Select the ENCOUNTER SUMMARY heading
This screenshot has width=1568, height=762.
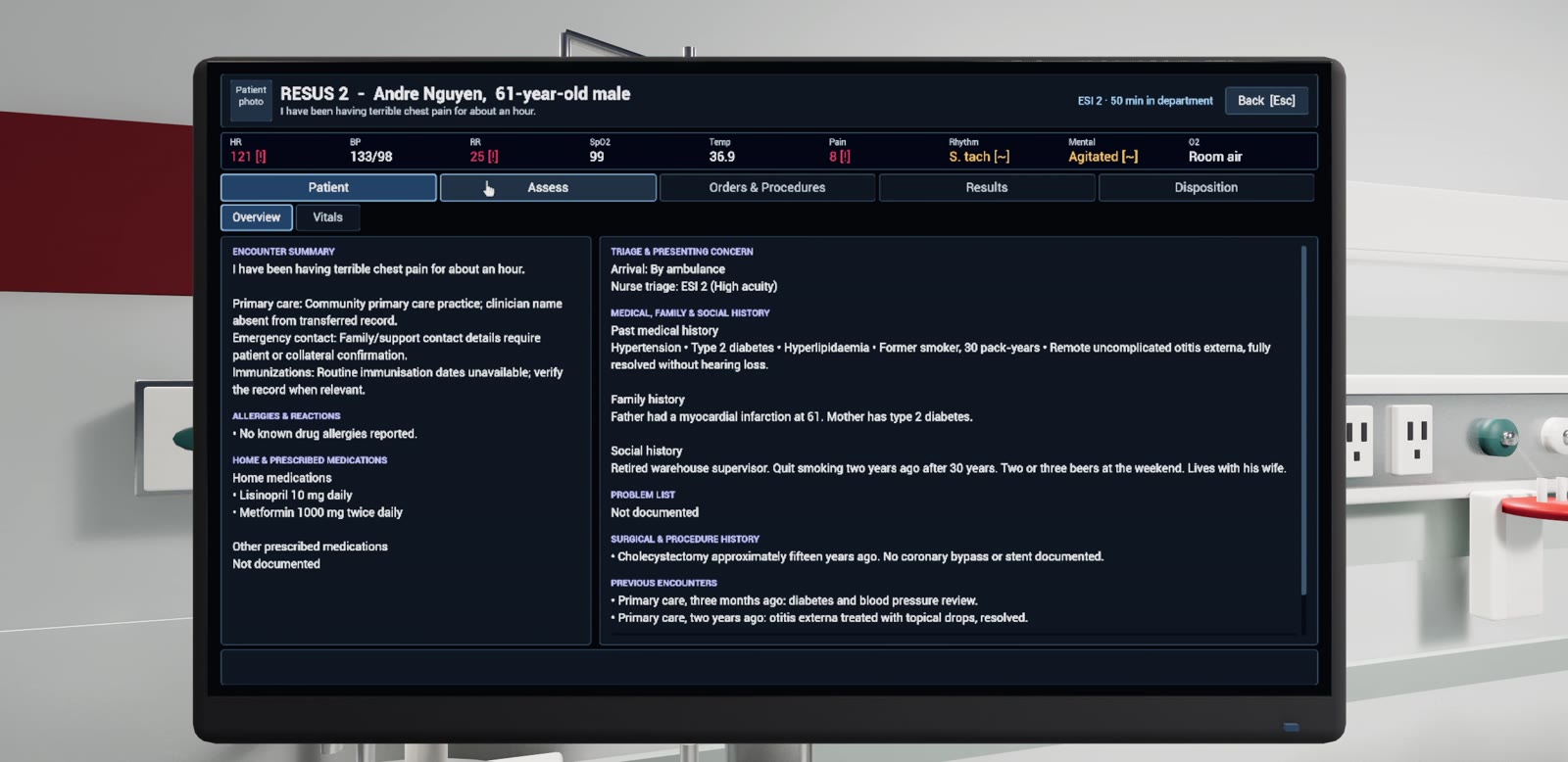coord(283,252)
